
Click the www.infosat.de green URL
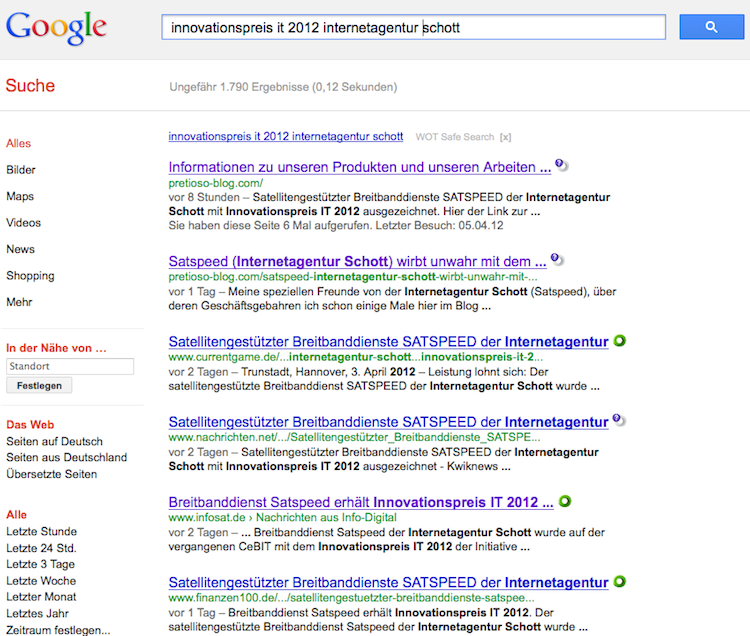(207, 517)
